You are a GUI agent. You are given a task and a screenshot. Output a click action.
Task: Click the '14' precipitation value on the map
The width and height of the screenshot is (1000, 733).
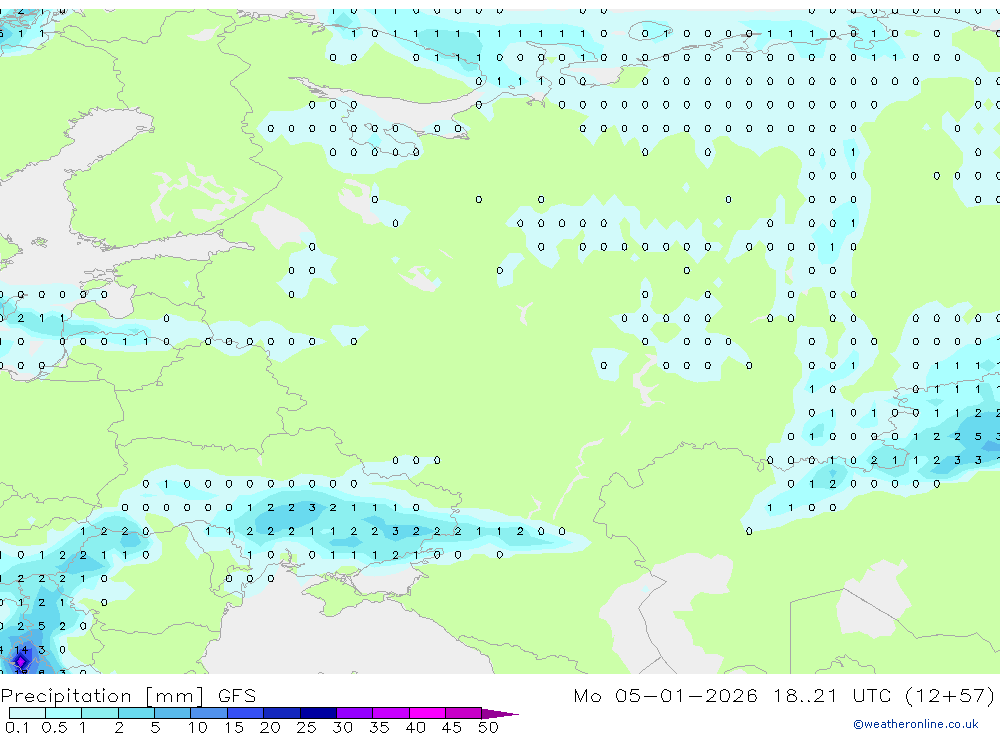point(21,649)
